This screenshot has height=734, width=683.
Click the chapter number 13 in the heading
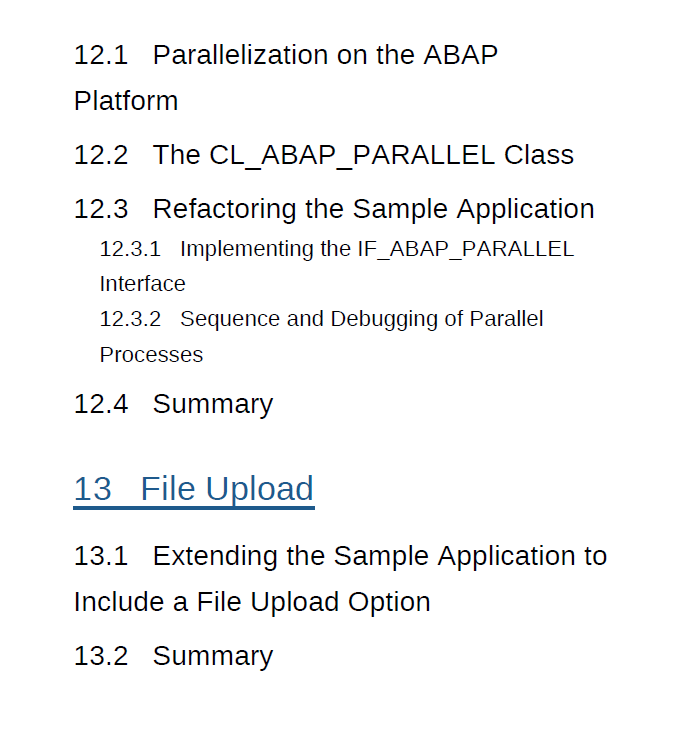(93, 489)
